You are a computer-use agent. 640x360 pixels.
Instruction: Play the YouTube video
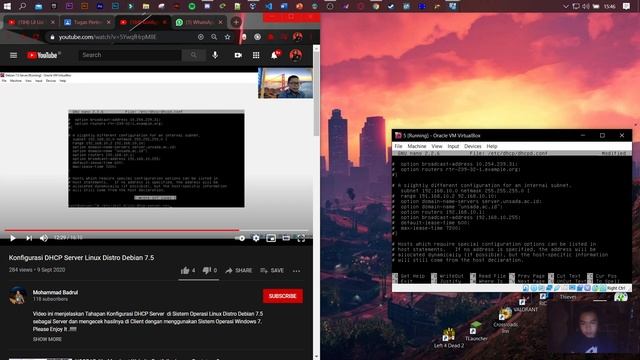tap(13, 238)
